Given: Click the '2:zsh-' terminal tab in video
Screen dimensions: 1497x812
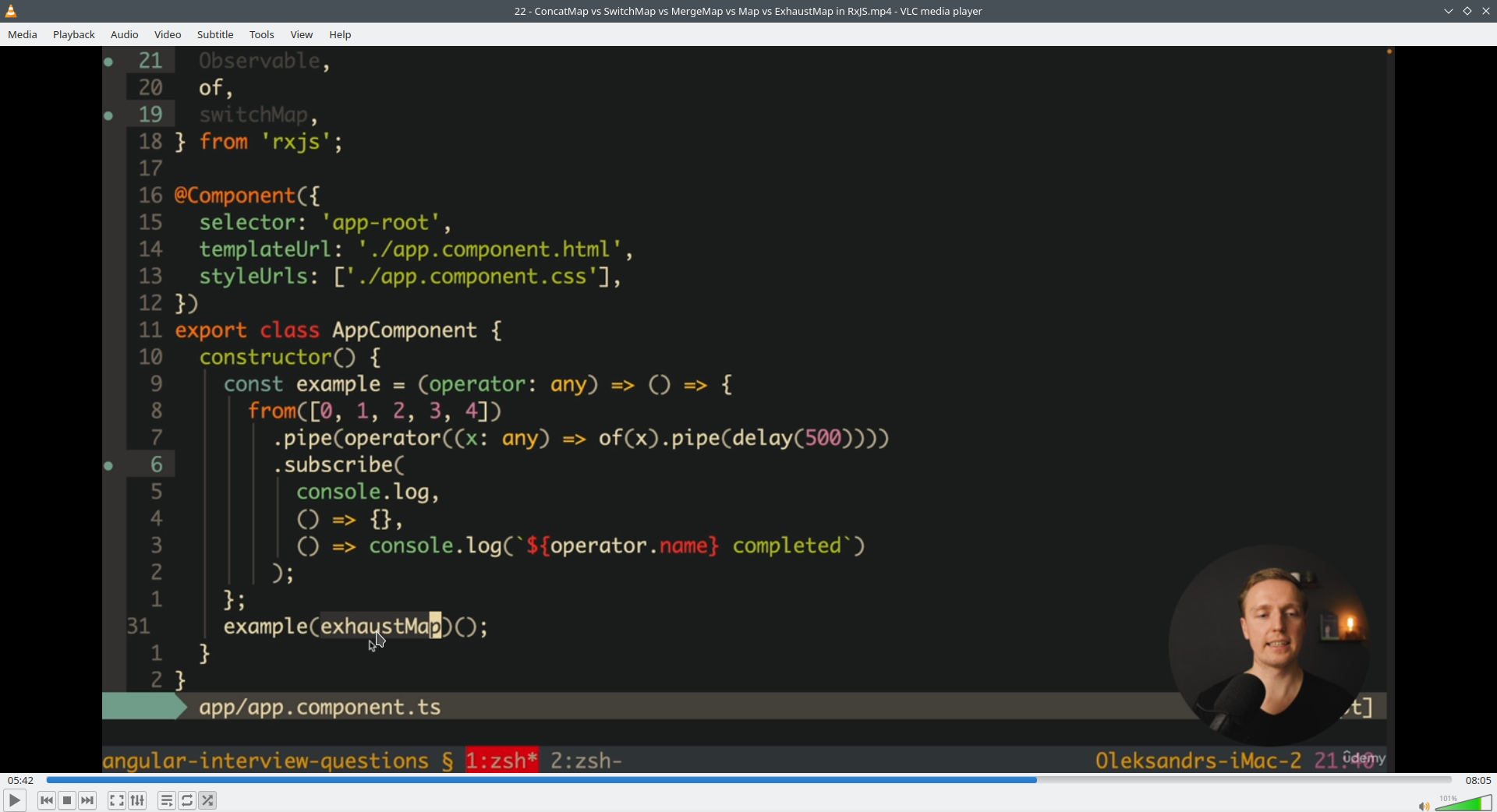Looking at the screenshot, I should [x=586, y=760].
